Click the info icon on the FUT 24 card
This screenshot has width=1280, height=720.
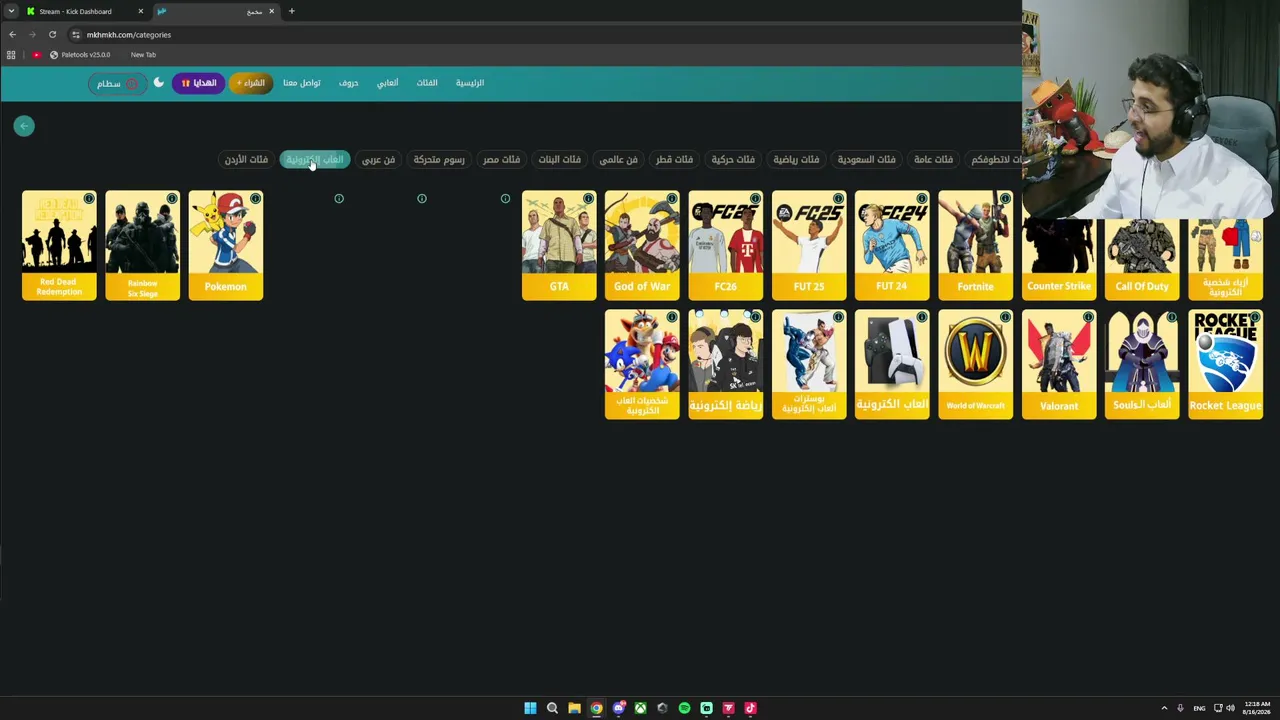pos(921,199)
